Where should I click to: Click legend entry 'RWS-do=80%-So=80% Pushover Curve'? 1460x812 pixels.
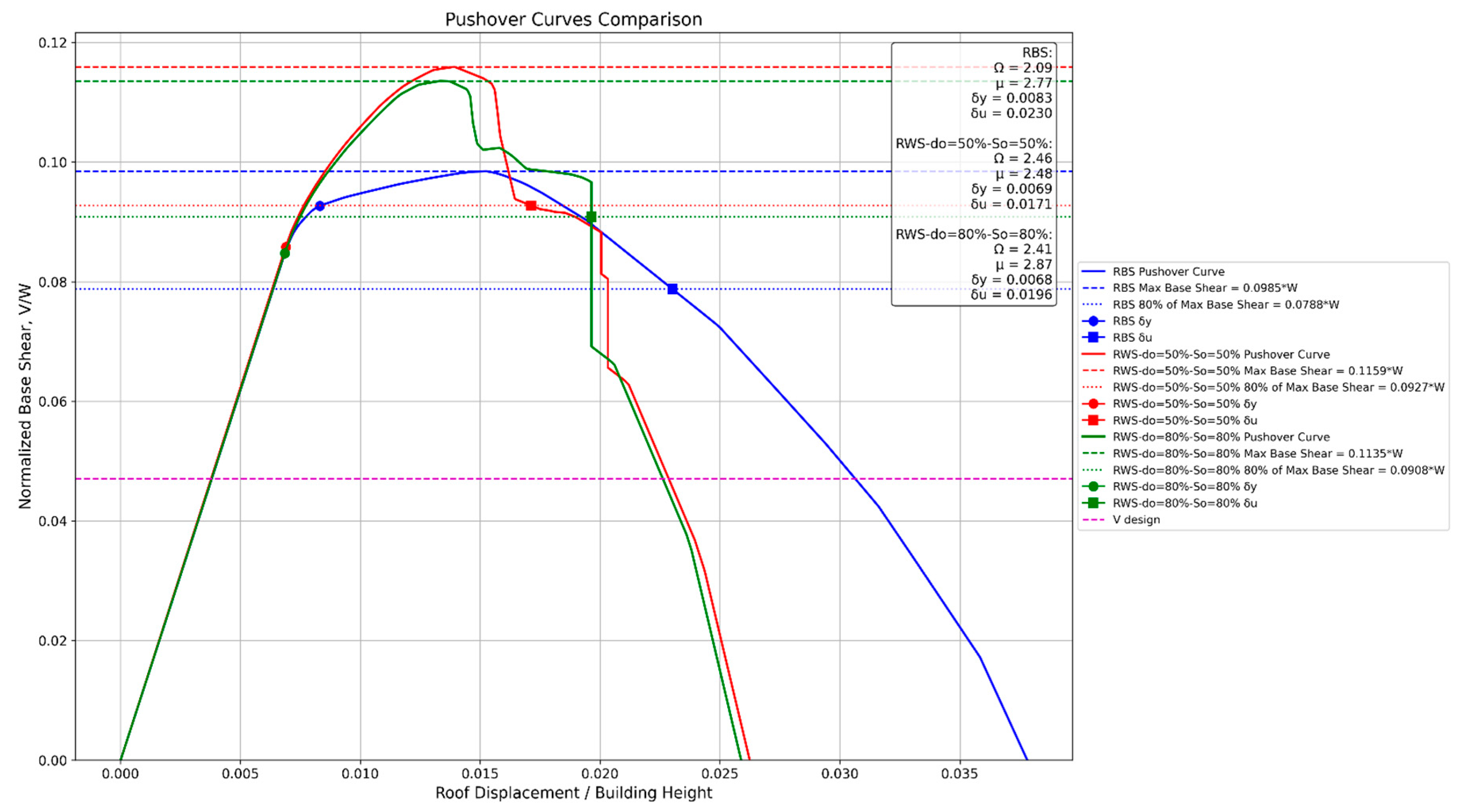[x=1221, y=437]
